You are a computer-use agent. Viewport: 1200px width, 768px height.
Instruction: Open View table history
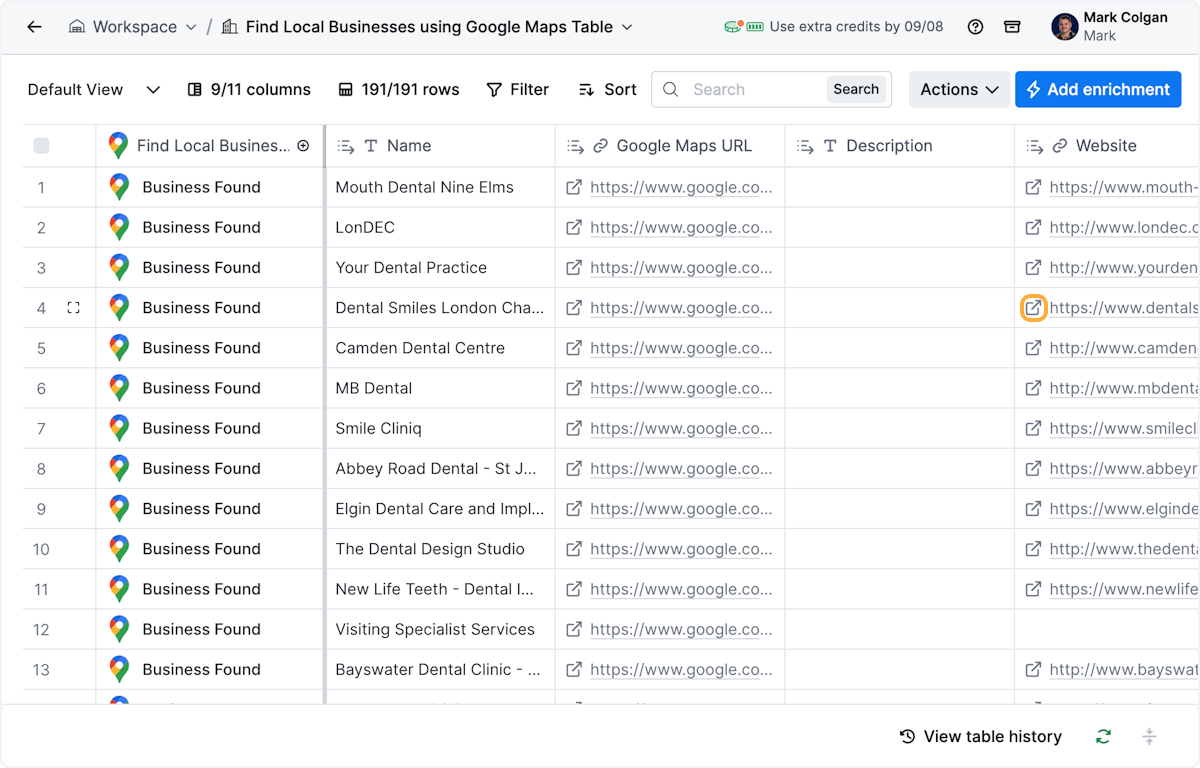[x=981, y=737]
